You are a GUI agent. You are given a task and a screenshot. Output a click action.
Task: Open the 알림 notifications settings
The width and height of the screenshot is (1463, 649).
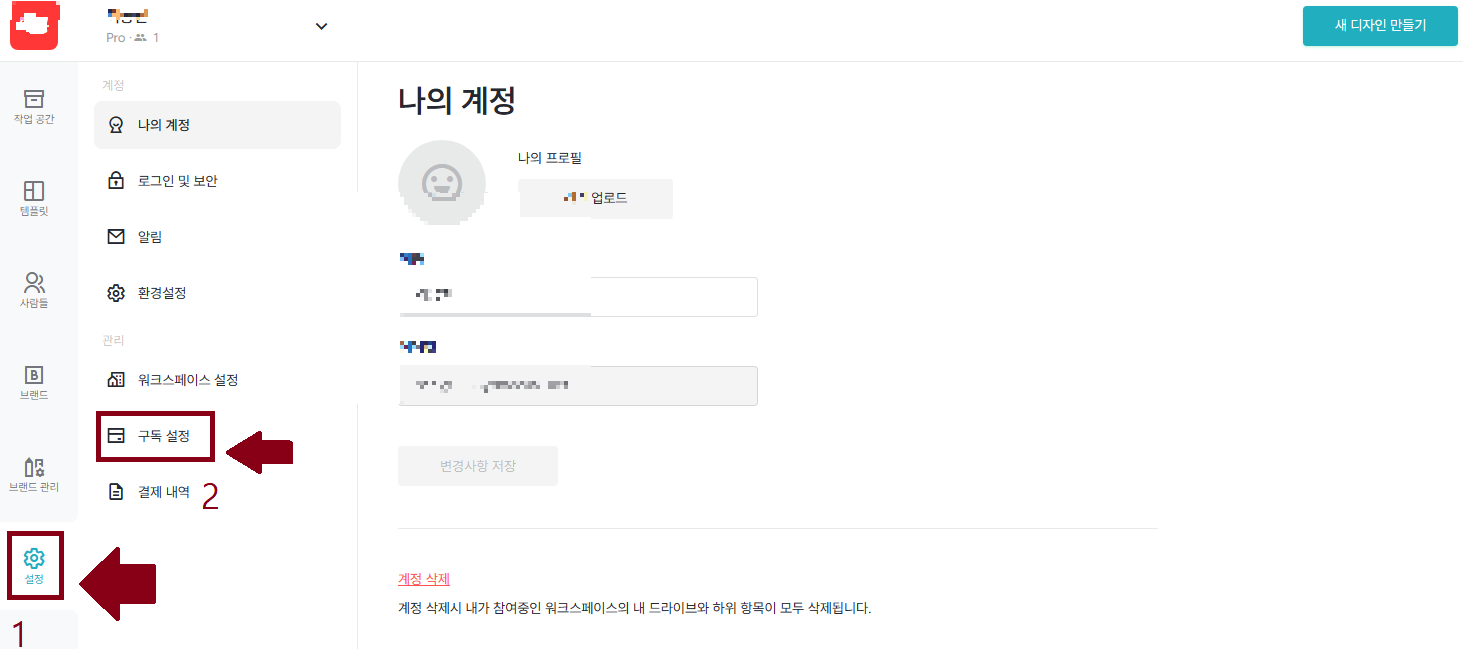148,236
